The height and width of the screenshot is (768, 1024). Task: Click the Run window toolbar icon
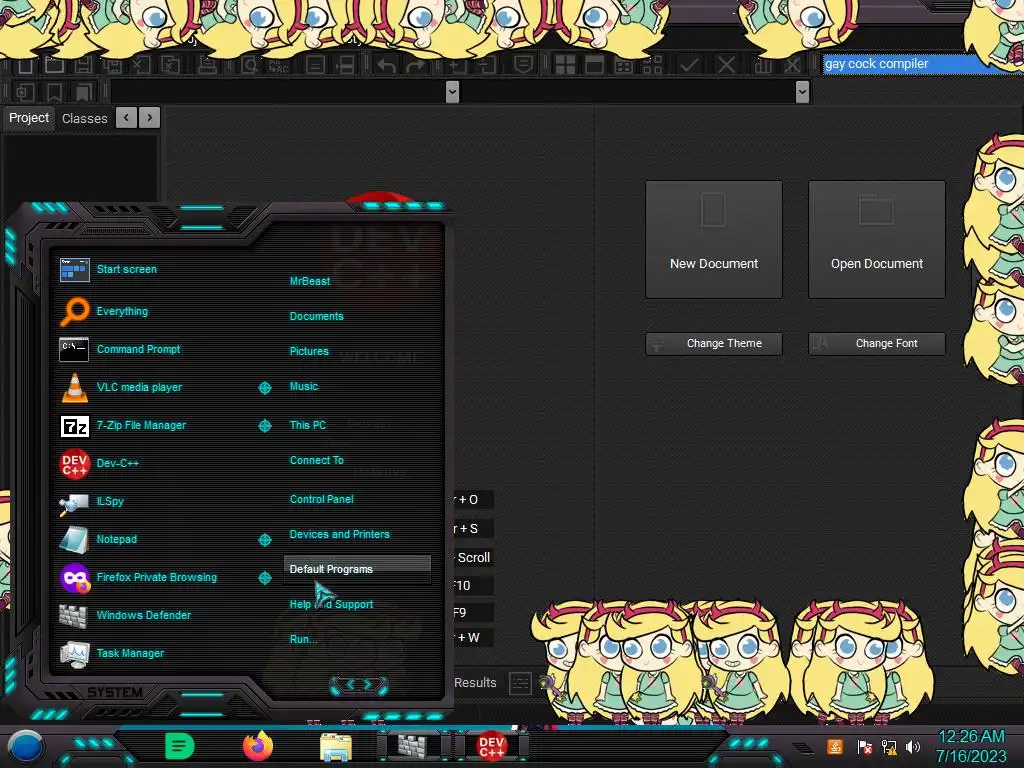click(594, 65)
